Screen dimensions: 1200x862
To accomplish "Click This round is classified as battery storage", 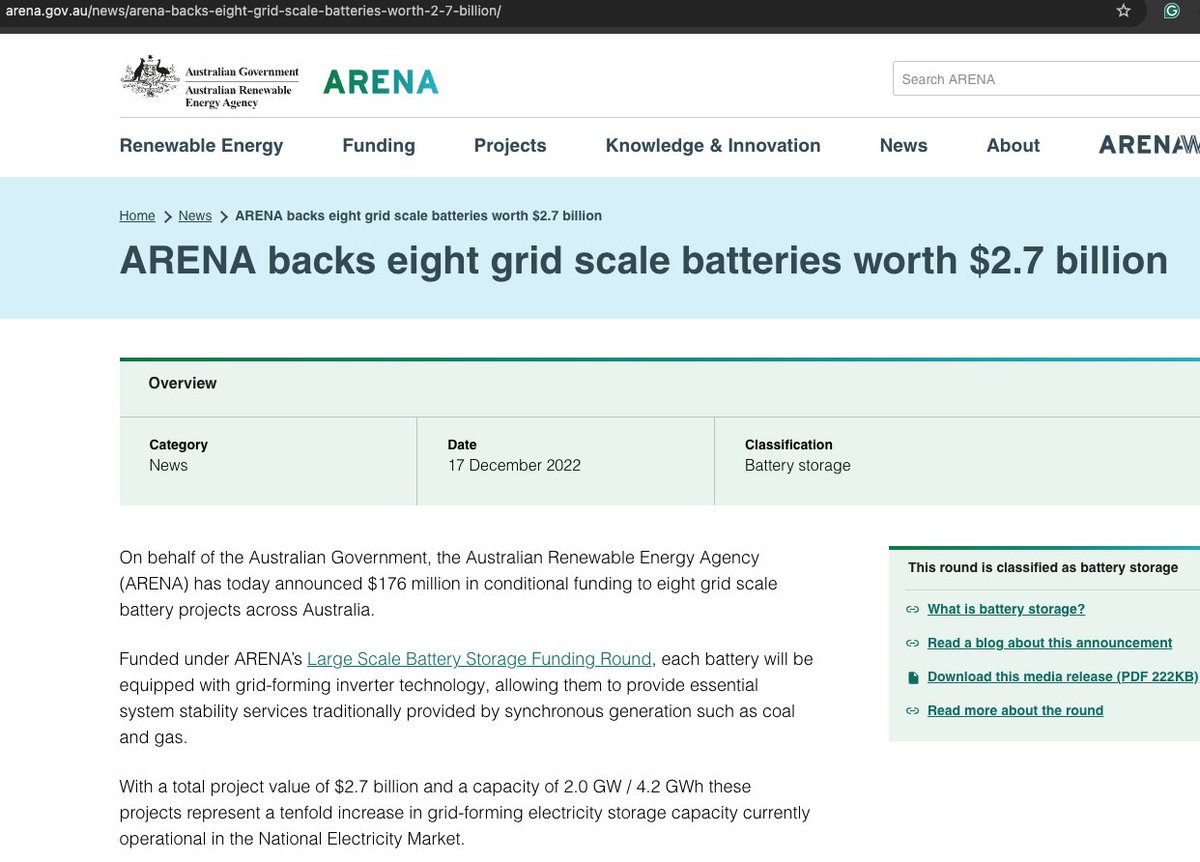I will pyautogui.click(x=1043, y=567).
